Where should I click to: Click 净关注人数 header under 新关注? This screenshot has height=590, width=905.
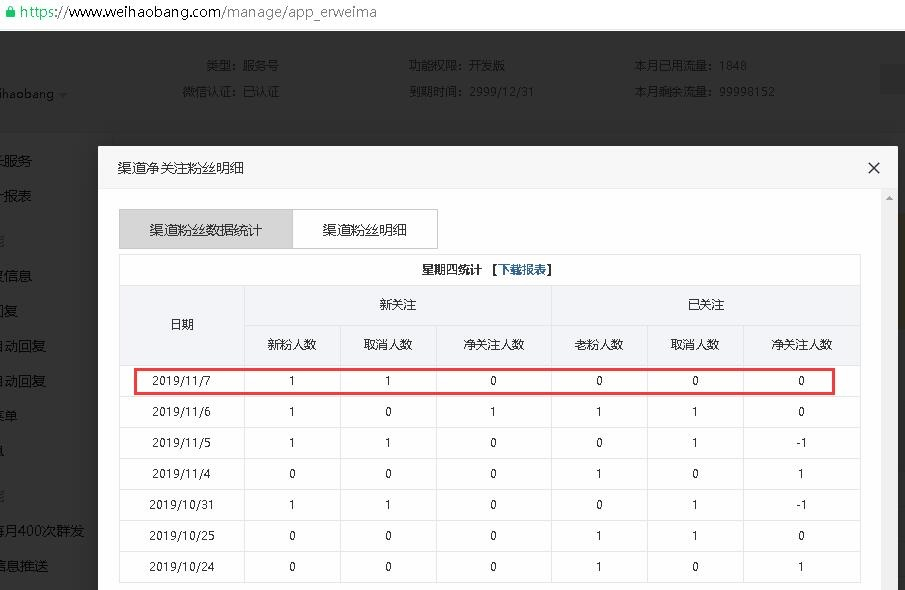[x=493, y=345]
